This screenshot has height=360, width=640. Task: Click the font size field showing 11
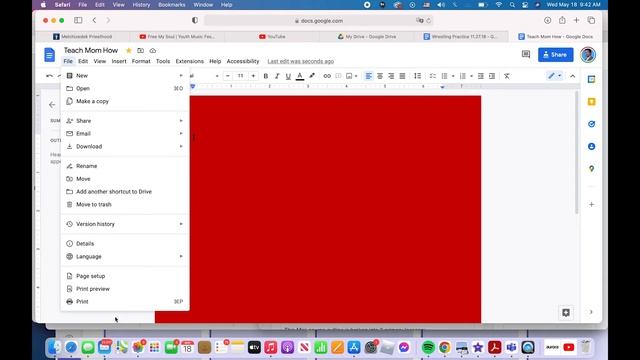tap(240, 76)
